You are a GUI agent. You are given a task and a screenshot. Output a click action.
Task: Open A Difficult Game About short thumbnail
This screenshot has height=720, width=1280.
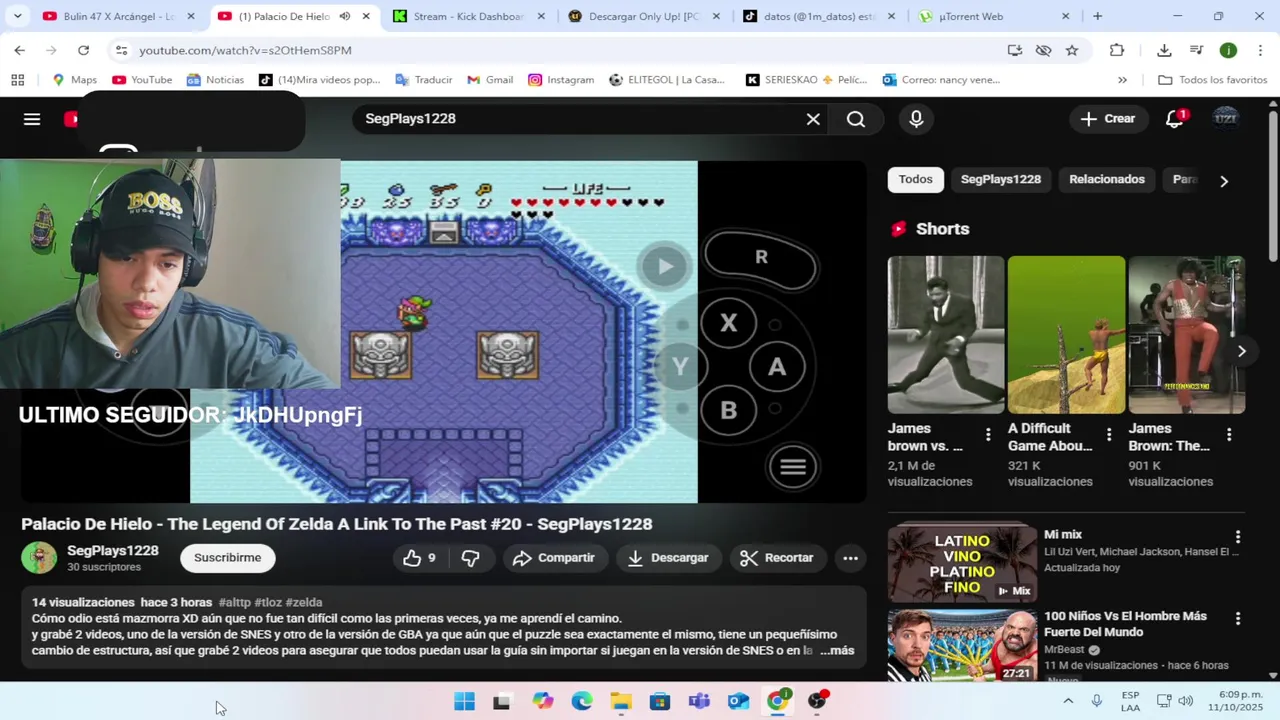(x=1066, y=335)
